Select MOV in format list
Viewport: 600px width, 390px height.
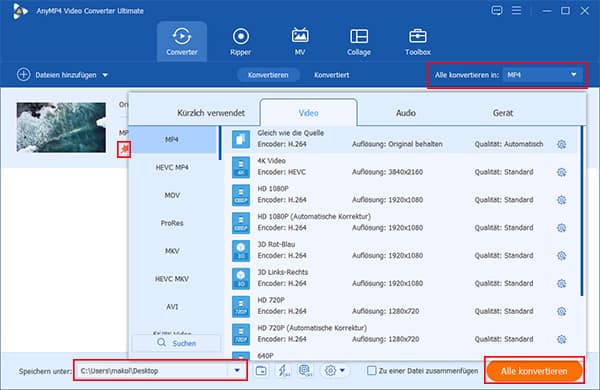click(172, 195)
